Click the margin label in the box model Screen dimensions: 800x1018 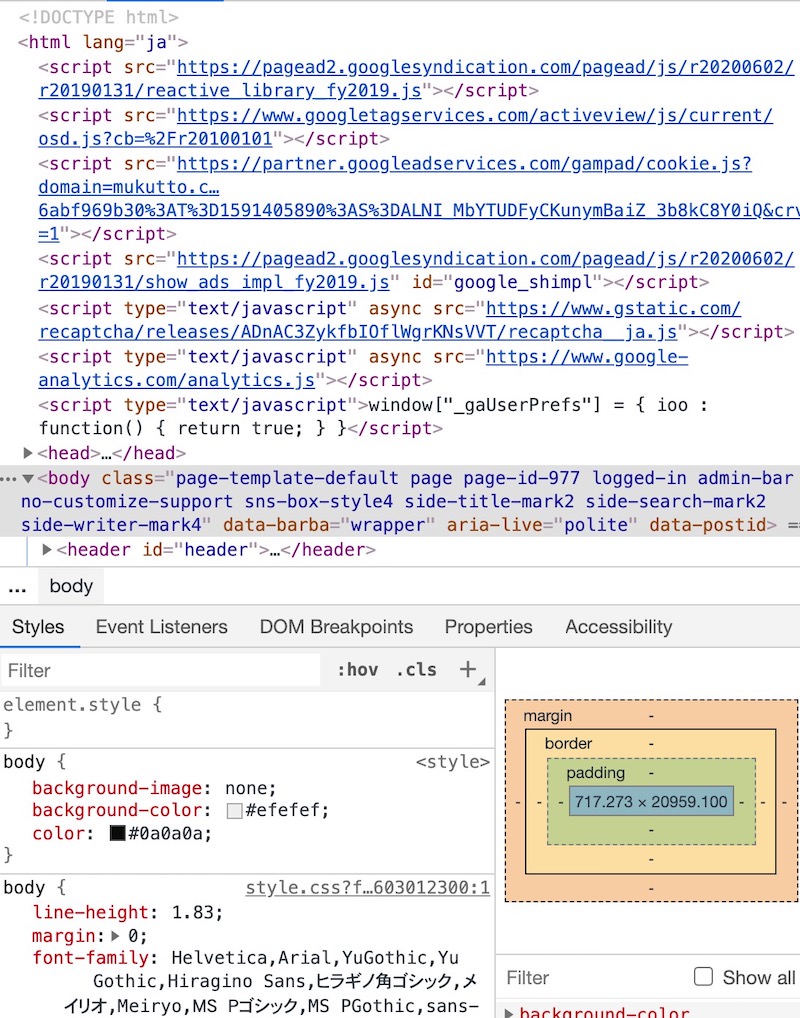(x=547, y=715)
